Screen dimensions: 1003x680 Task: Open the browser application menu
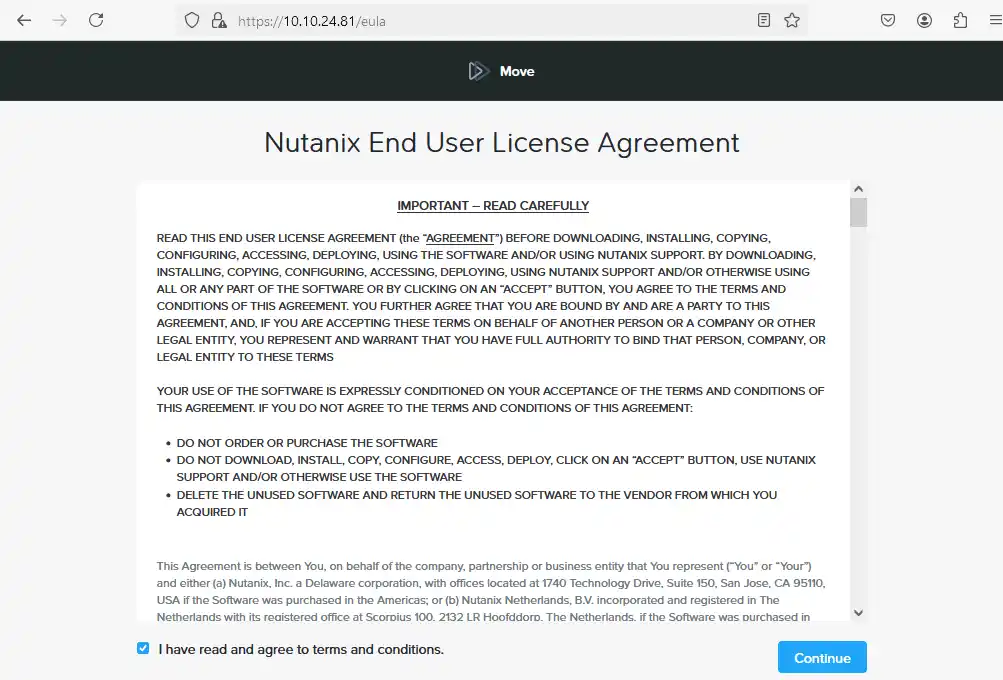click(x=995, y=20)
